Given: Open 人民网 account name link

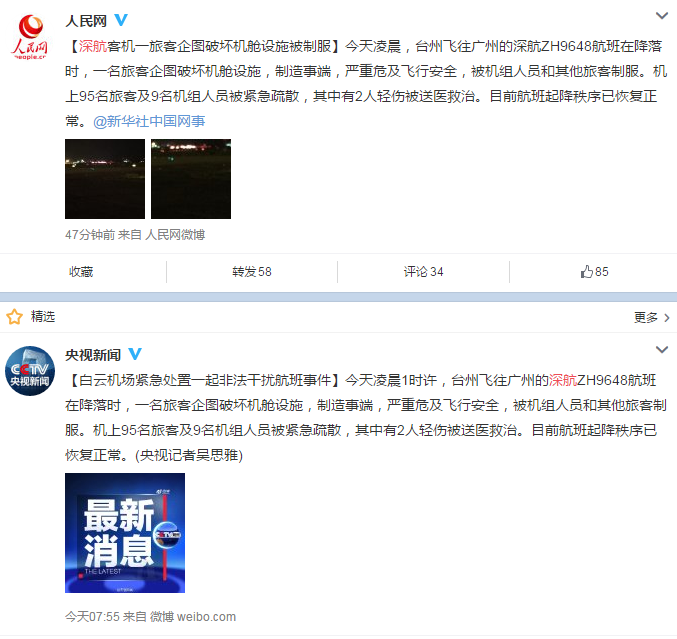Looking at the screenshot, I should [86, 21].
